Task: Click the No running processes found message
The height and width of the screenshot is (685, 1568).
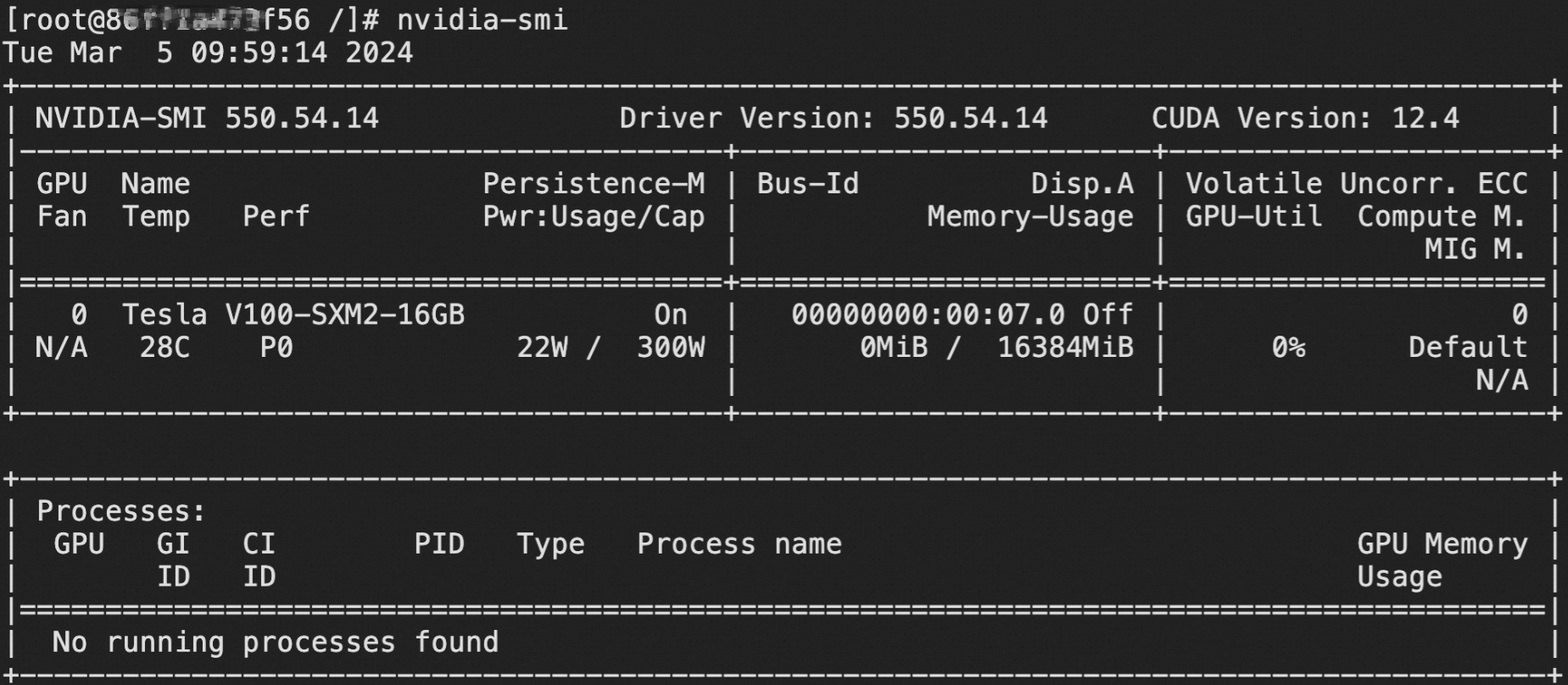Action: 276,642
